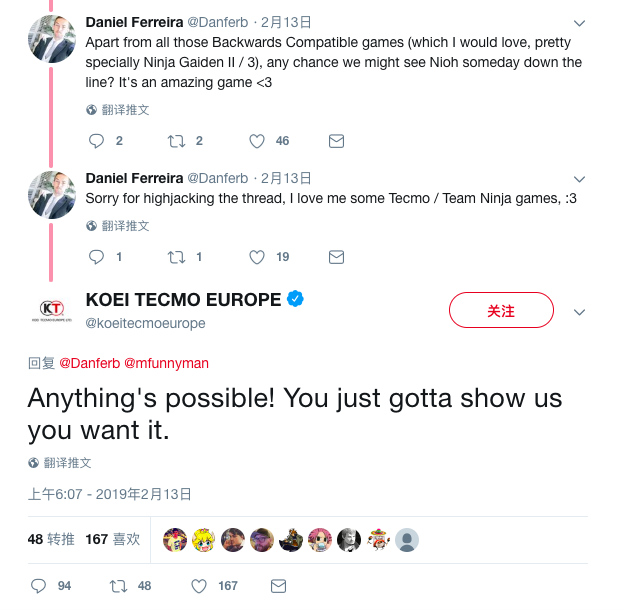Screen dimensions: 624x610
Task: View the 48 转推 retweets list
Action: pos(51,539)
